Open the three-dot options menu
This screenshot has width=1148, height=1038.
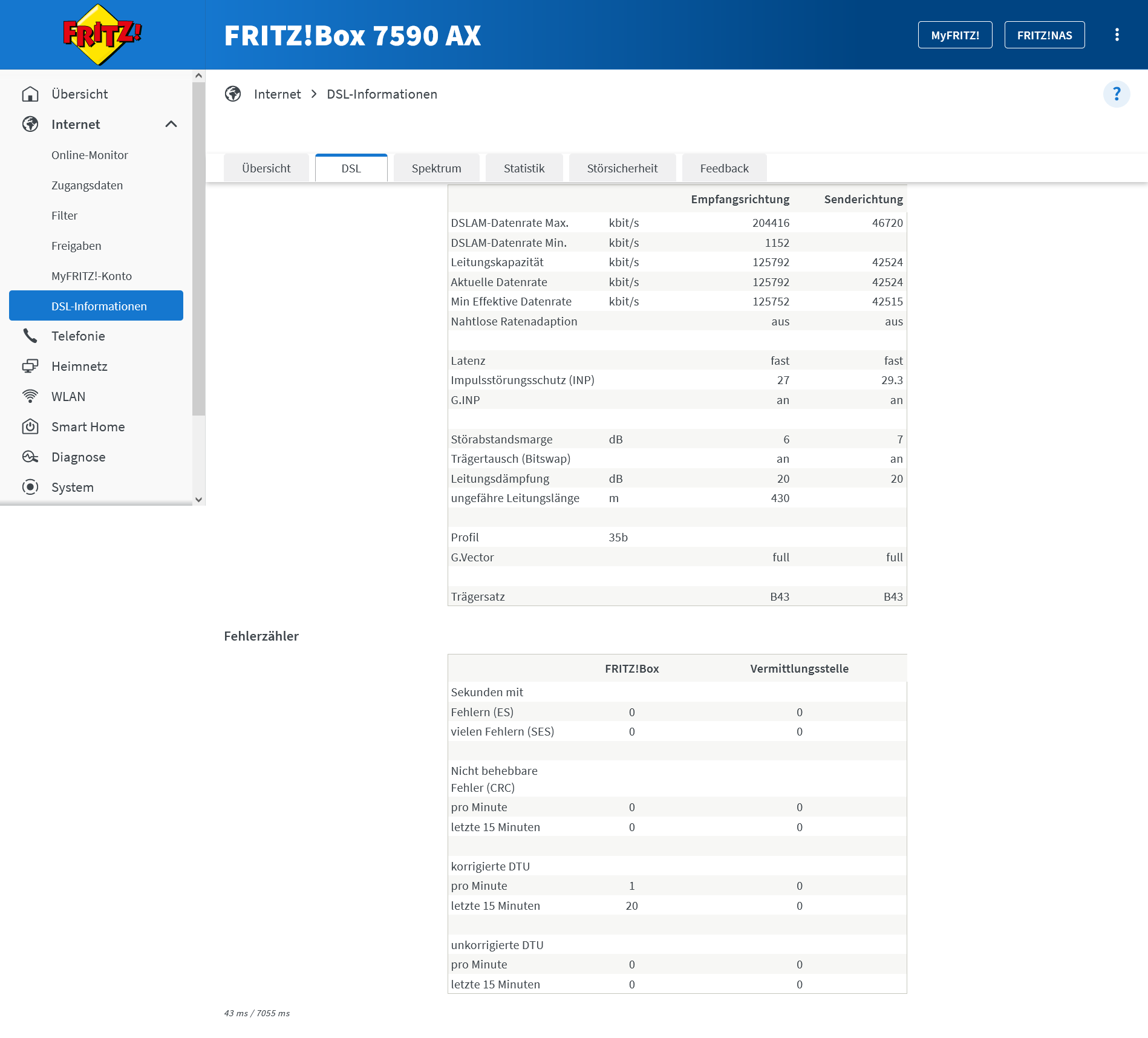tap(1117, 35)
